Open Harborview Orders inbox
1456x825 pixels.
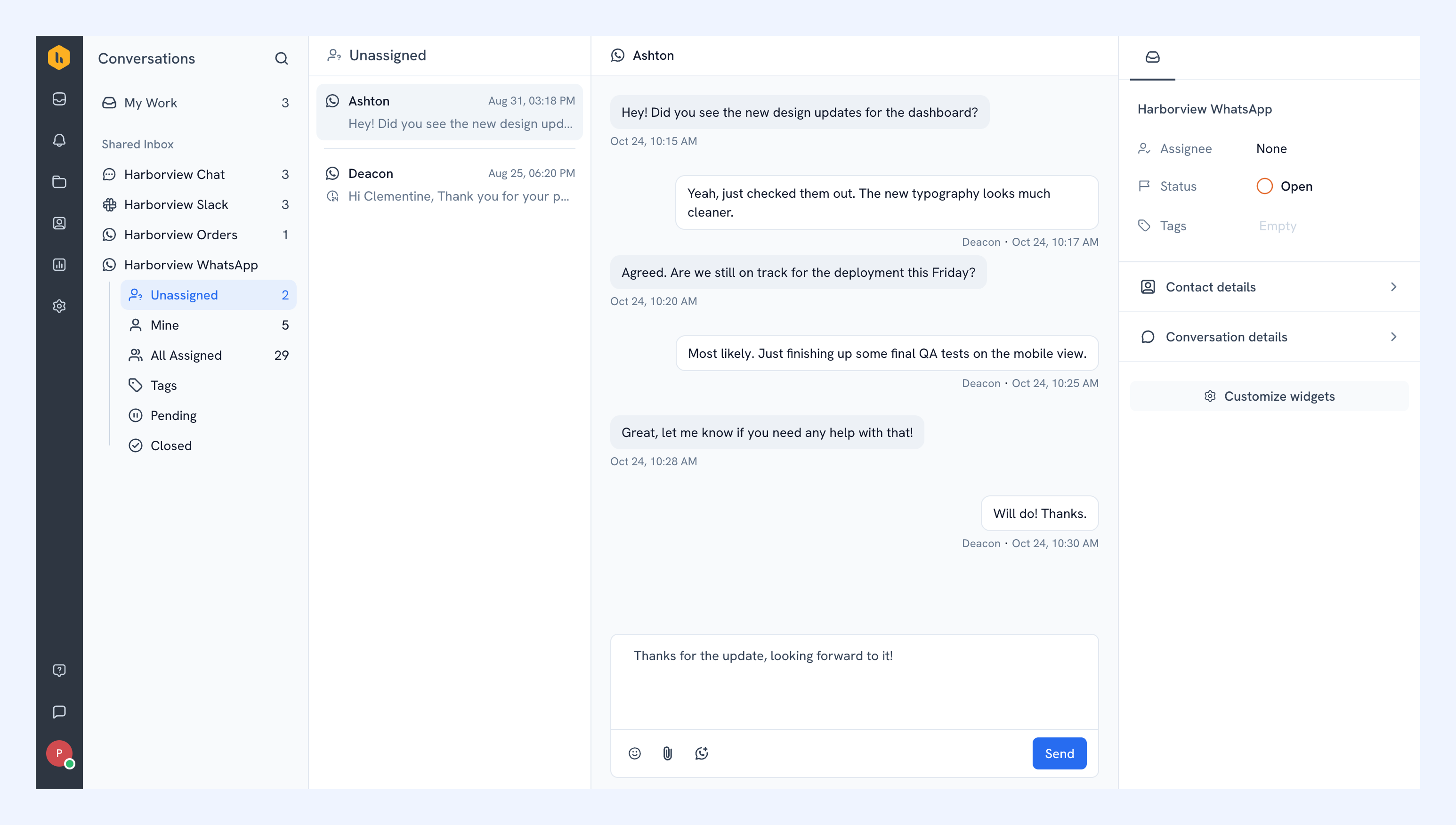(195, 235)
